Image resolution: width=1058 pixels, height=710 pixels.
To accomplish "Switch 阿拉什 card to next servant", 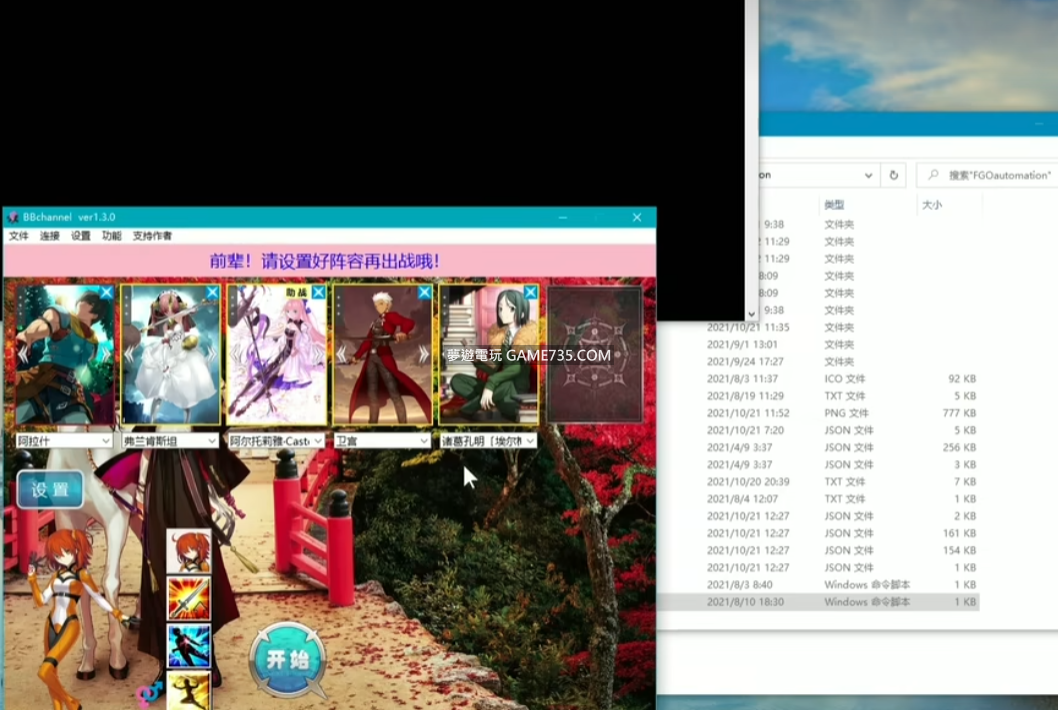I will point(105,354).
